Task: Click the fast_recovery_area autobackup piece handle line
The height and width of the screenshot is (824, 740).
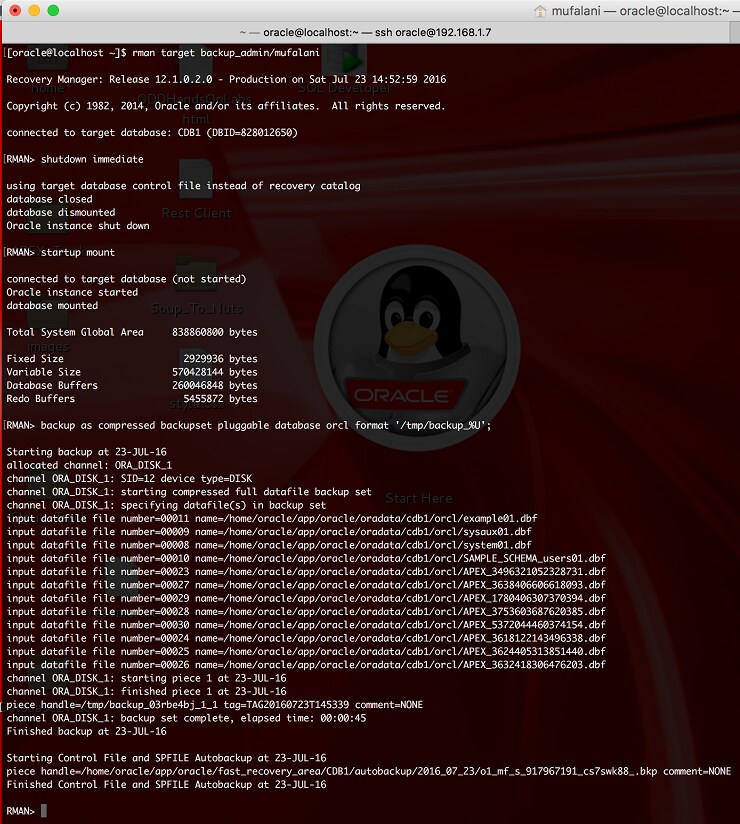Action: (x=369, y=771)
